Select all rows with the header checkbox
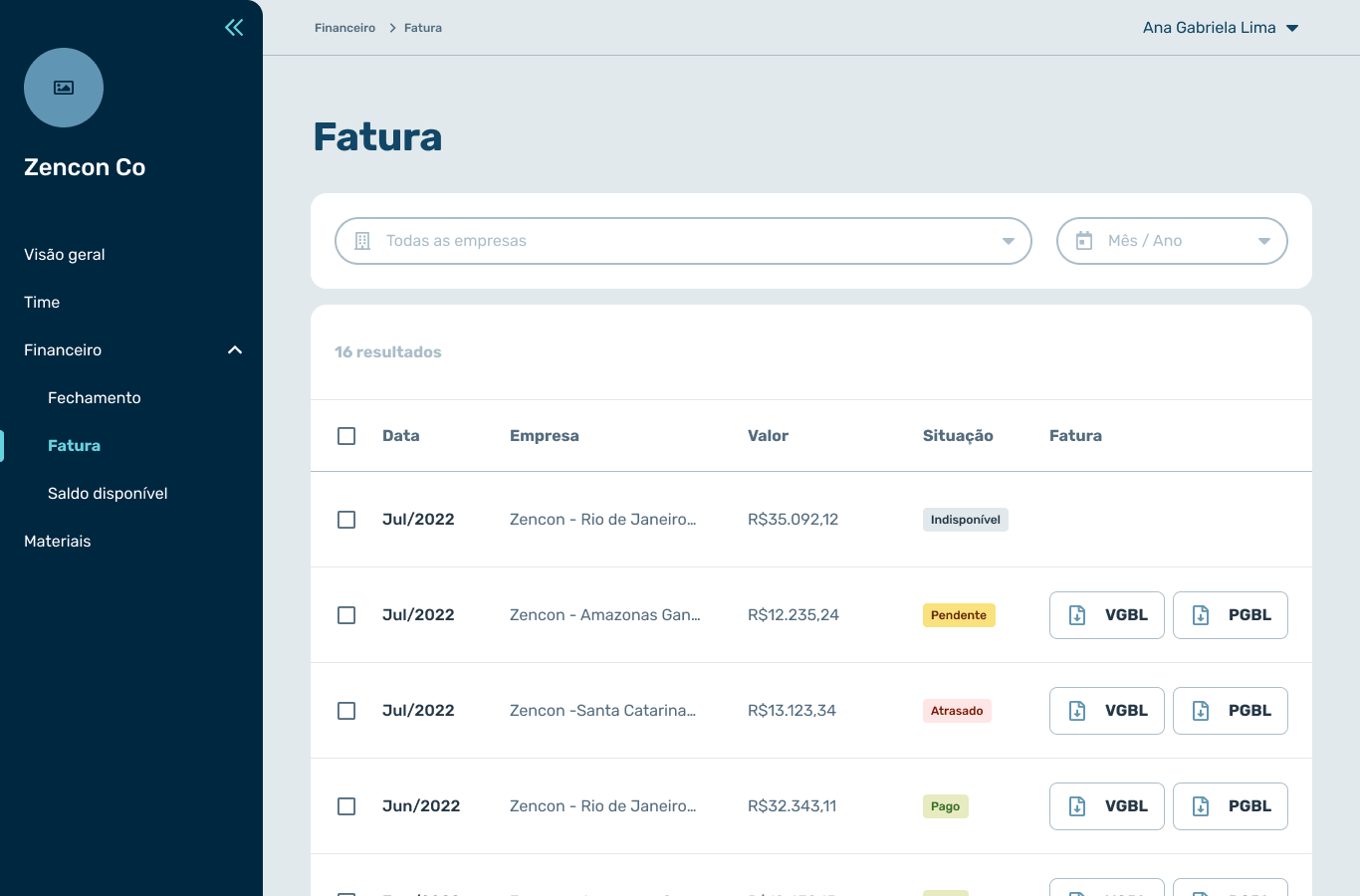The image size is (1360, 896). [346, 435]
